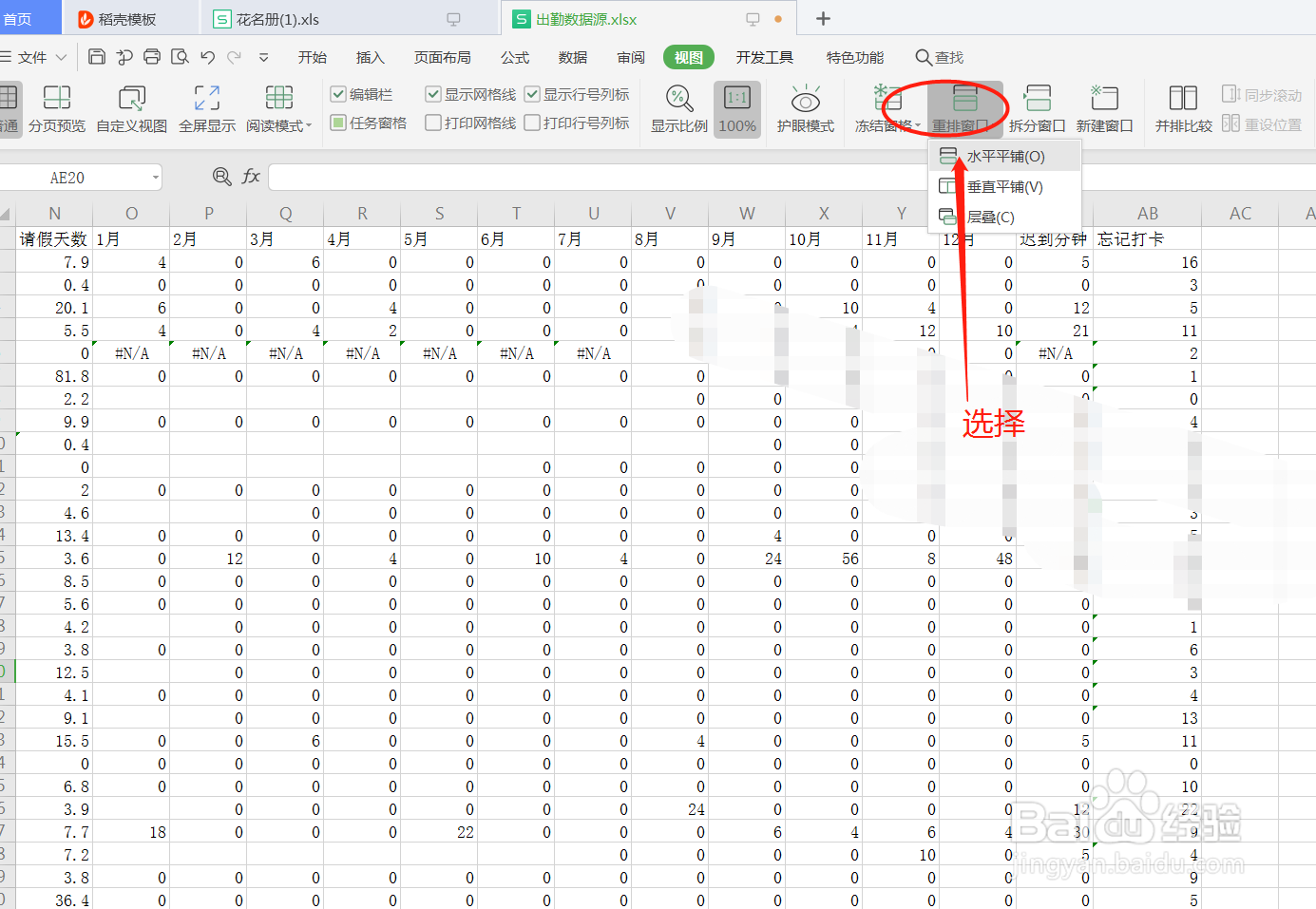This screenshot has width=1316, height=909.
Task: Open the 插入 ribbon tab
Action: pos(371,58)
